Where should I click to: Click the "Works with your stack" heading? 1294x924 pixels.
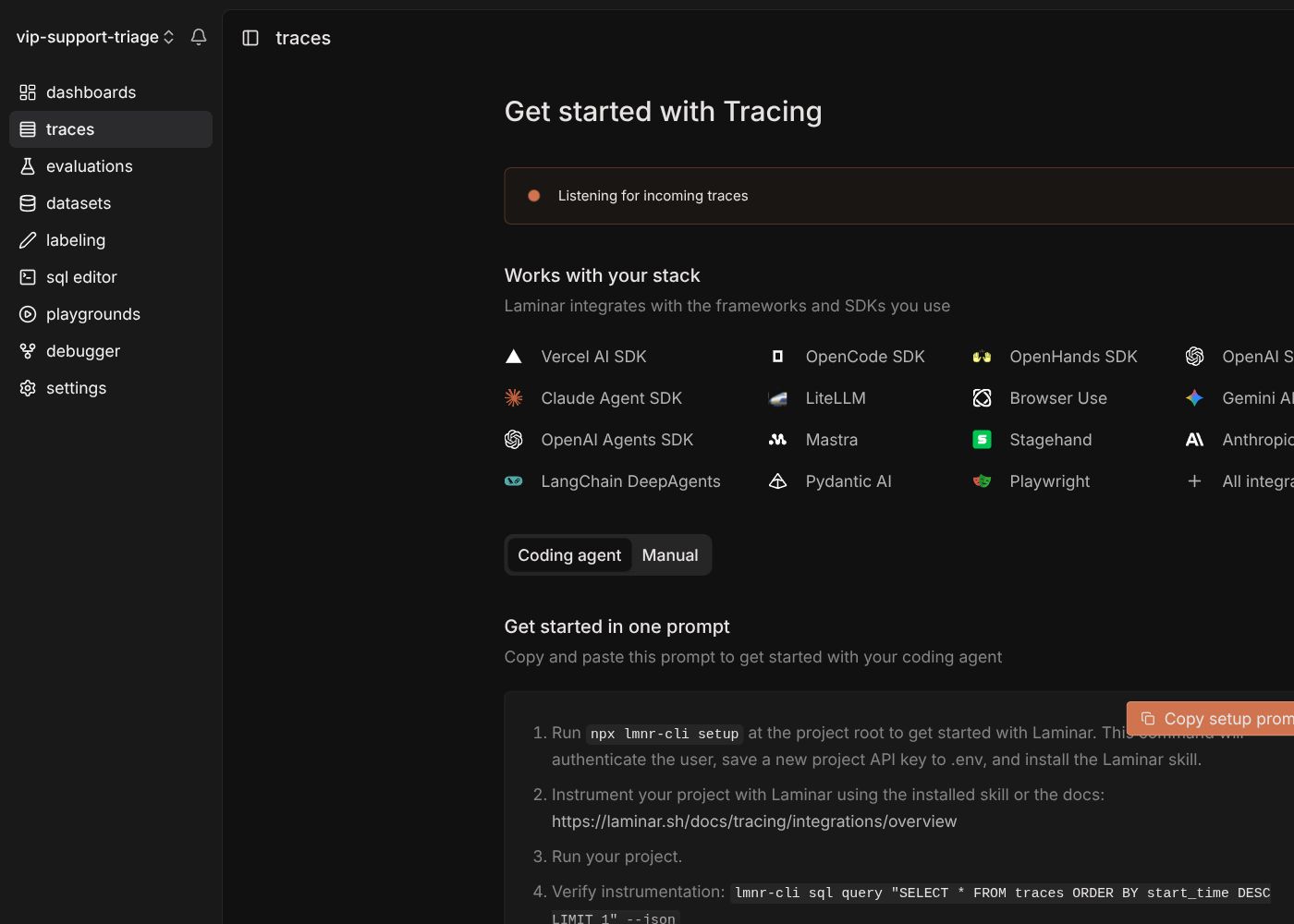pyautogui.click(x=602, y=275)
